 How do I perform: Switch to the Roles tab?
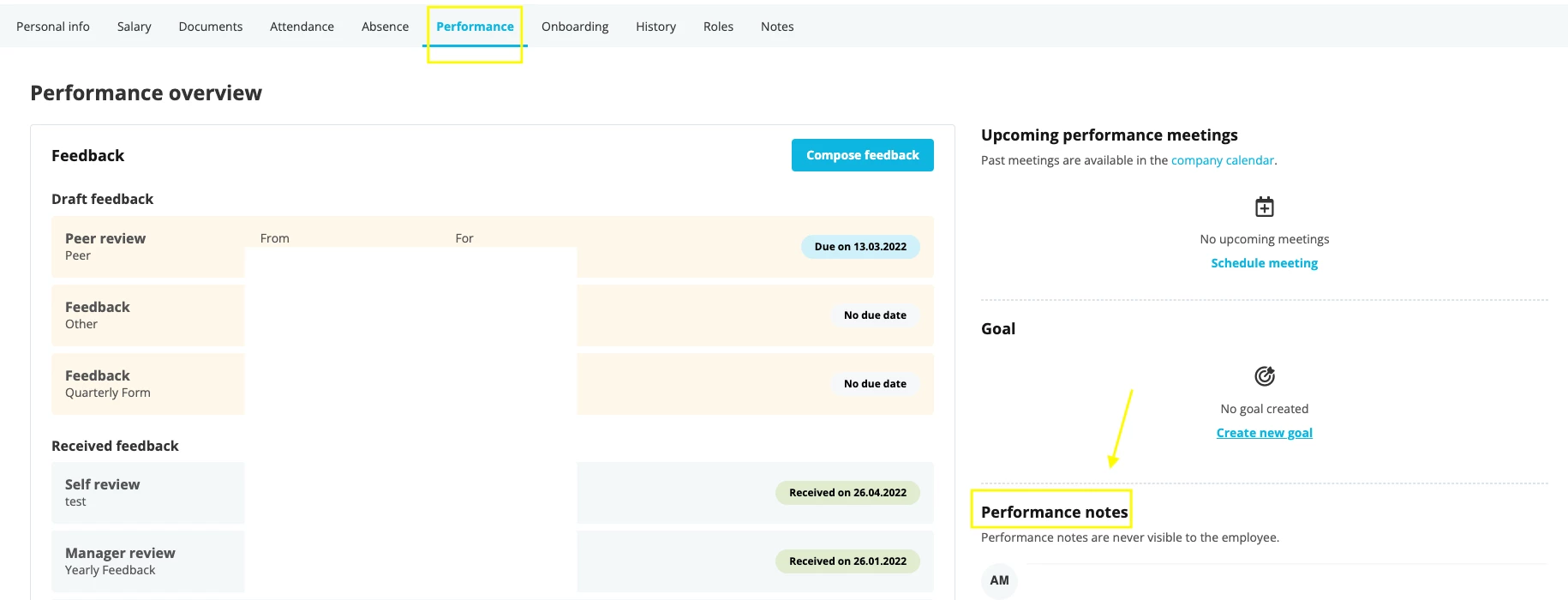tap(718, 27)
